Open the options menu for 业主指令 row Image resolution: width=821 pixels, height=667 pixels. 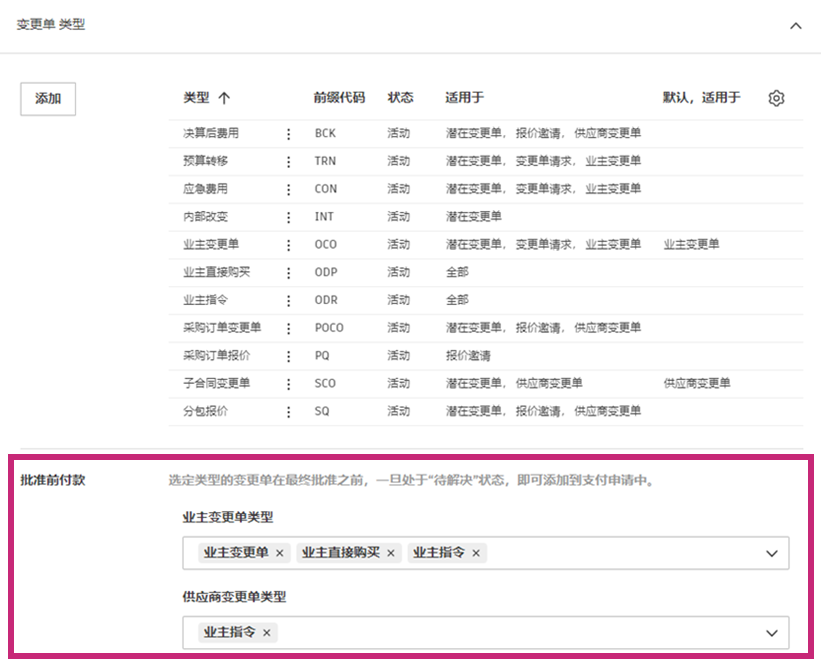pyautogui.click(x=290, y=300)
